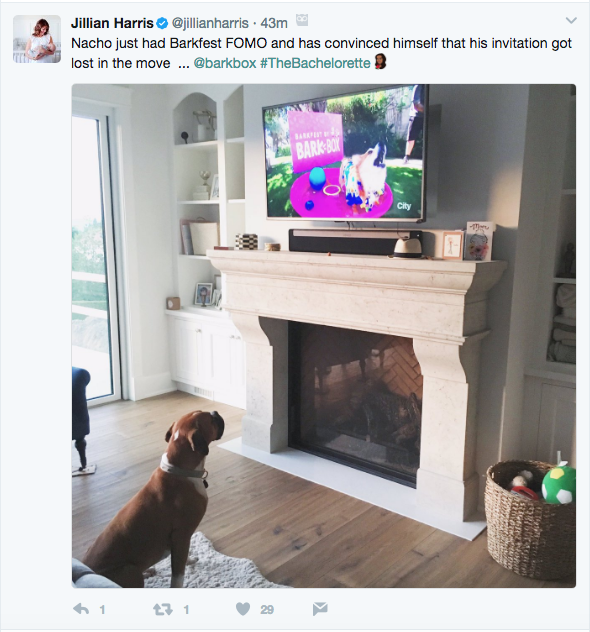Screen dimensions: 590x632
Task: Open the boxer dog living room photo
Action: pos(324,335)
